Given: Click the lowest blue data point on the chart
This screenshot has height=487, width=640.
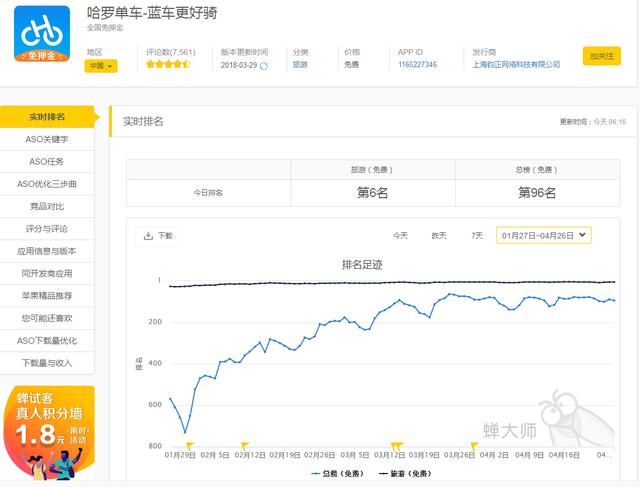Looking at the screenshot, I should (185, 431).
